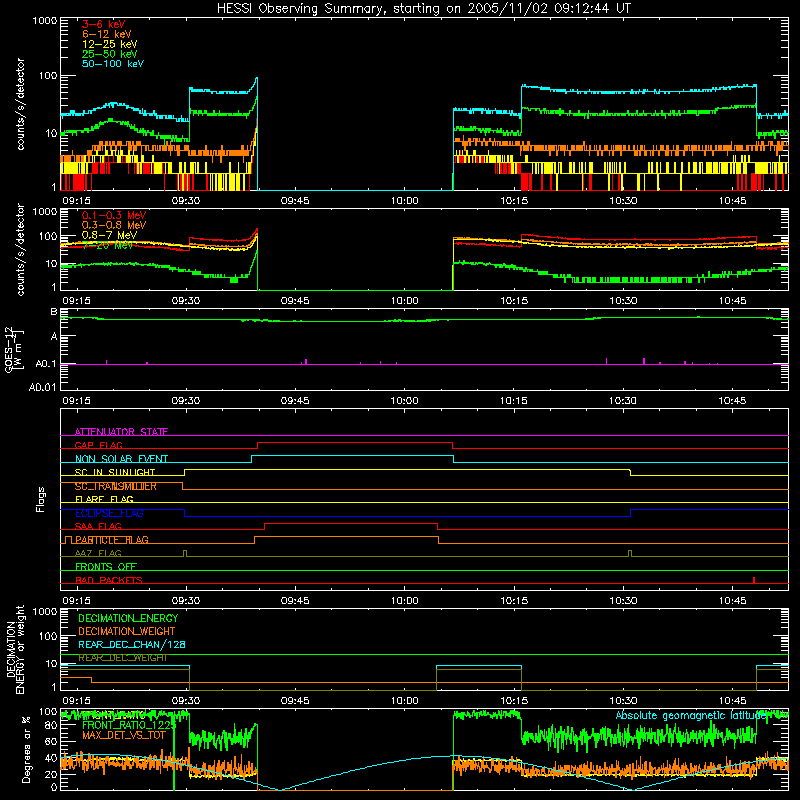Select the 3-6 keV legend label
Viewport: 800px width, 800px height.
(x=103, y=24)
